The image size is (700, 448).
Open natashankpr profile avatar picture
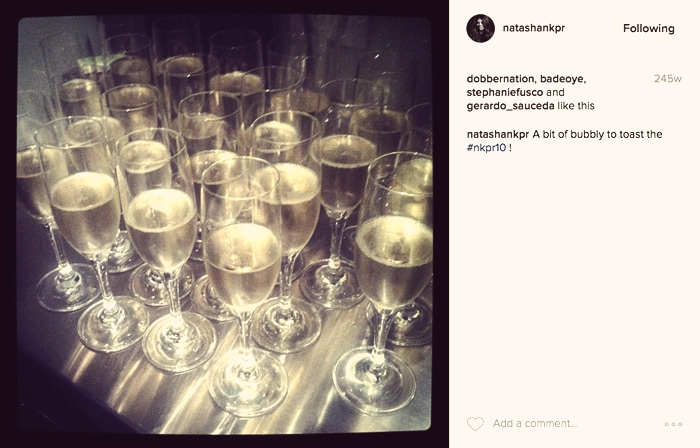[x=480, y=28]
